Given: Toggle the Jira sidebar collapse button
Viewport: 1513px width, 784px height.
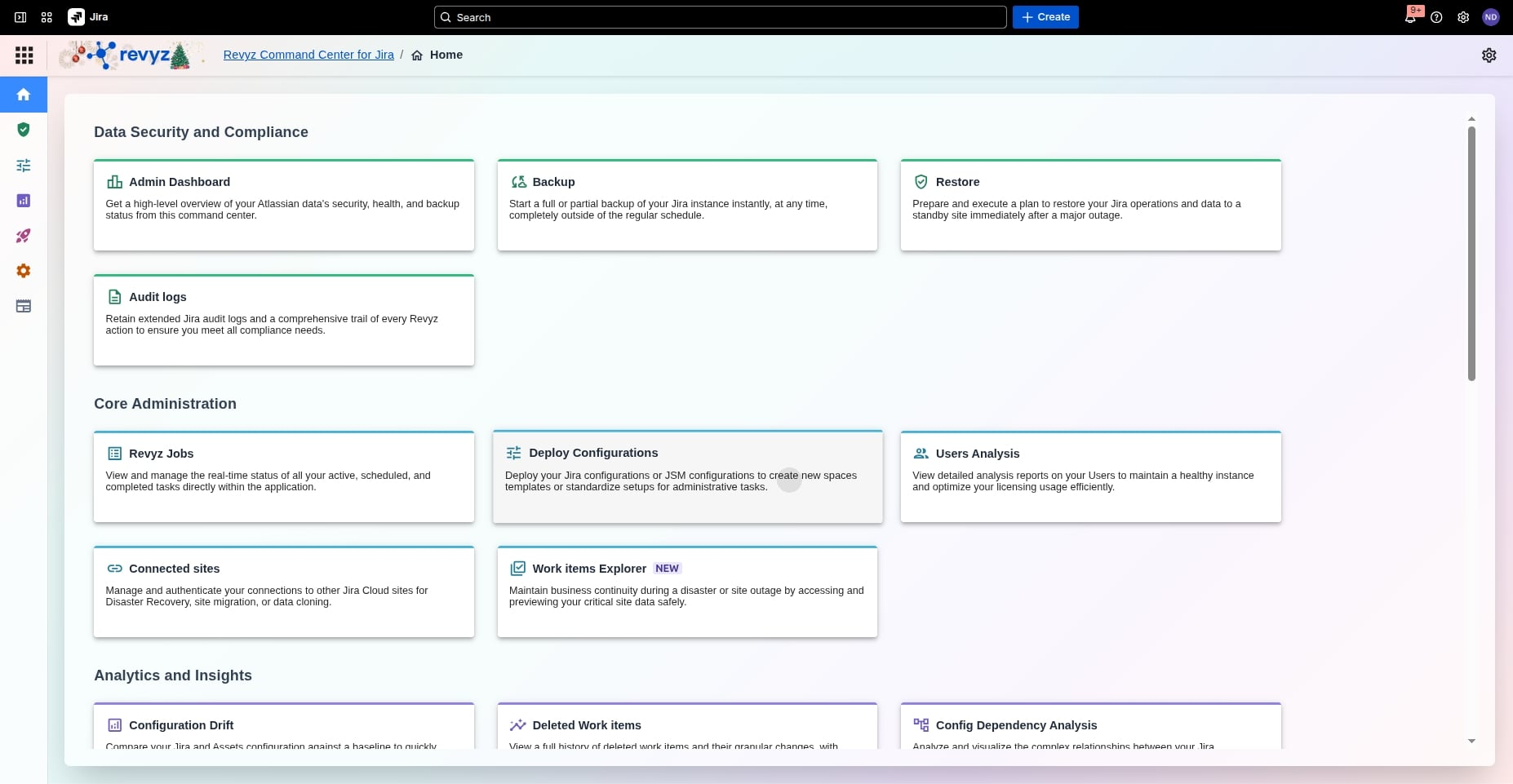Looking at the screenshot, I should pos(20,17).
